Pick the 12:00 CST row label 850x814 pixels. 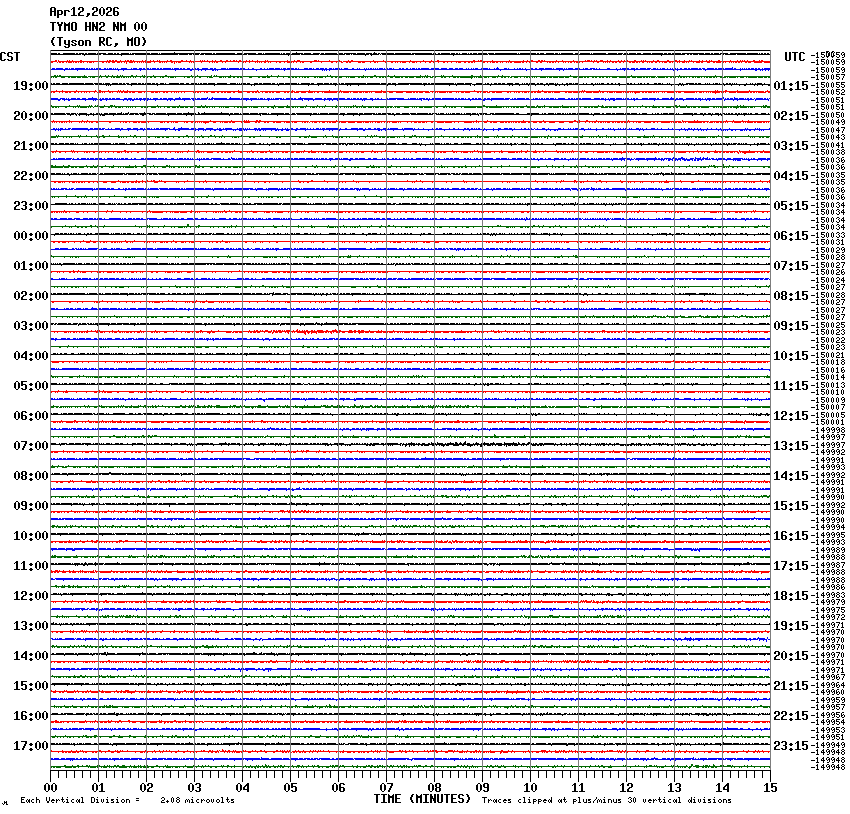(x=30, y=596)
